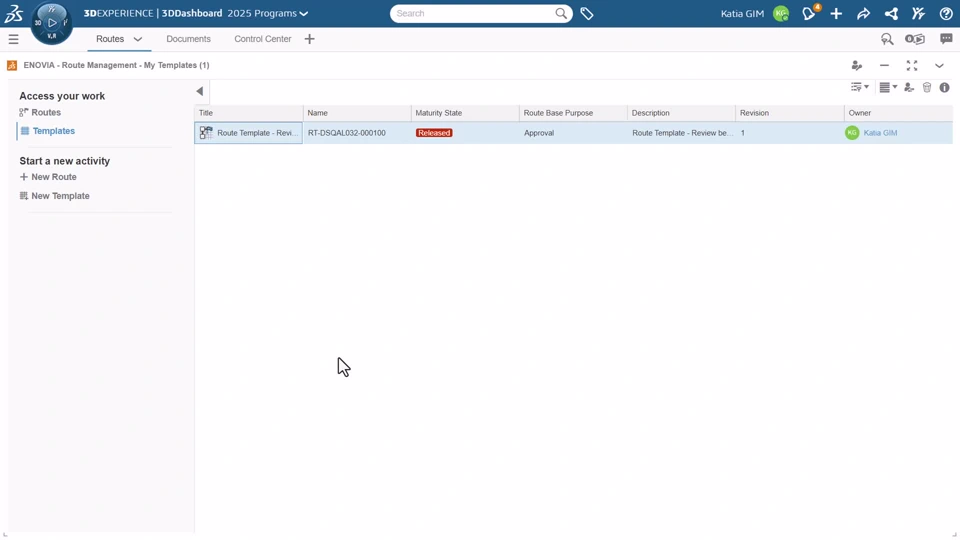
Task: Open the widget options chevron menu
Action: tap(939, 66)
